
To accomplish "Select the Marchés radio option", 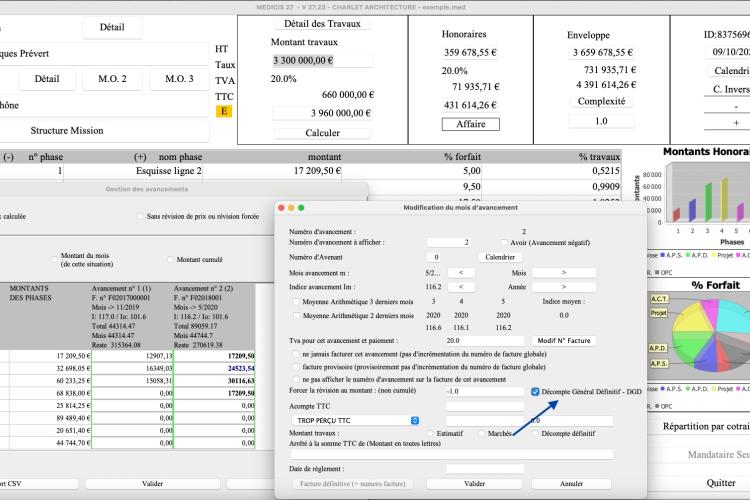I will 481,433.
